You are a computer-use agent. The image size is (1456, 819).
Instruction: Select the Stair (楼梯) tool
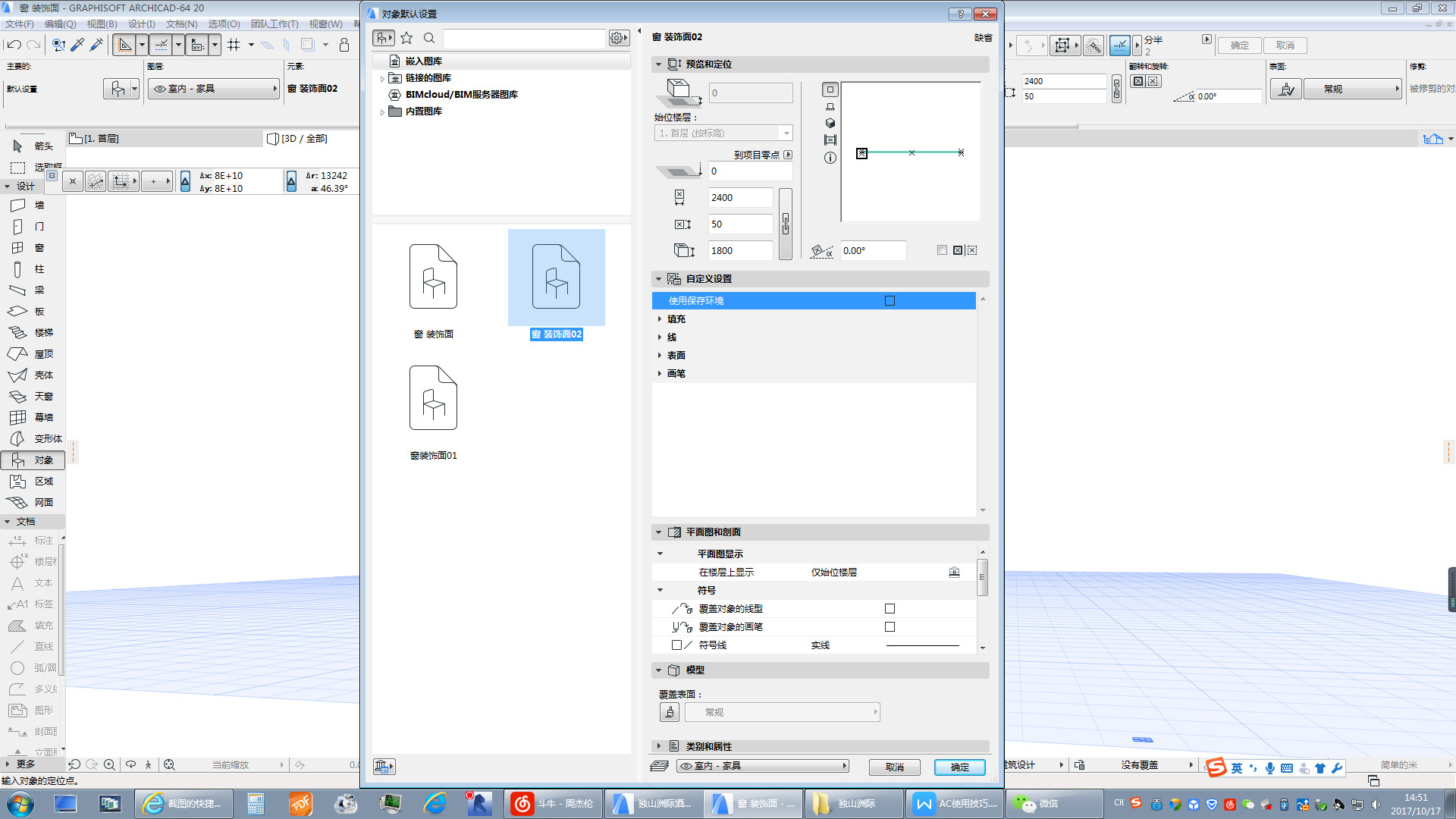pyautogui.click(x=30, y=333)
